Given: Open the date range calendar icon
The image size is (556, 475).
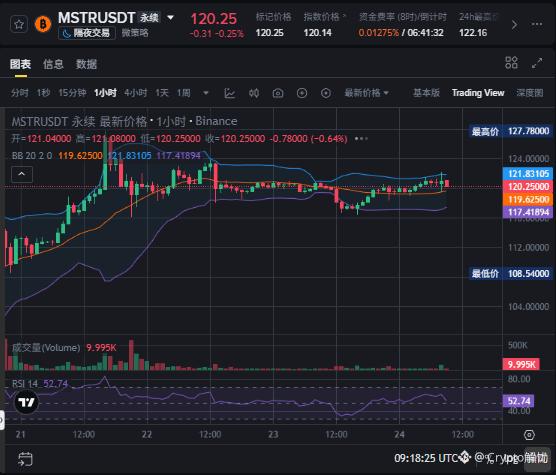Looking at the screenshot, I should (25, 459).
